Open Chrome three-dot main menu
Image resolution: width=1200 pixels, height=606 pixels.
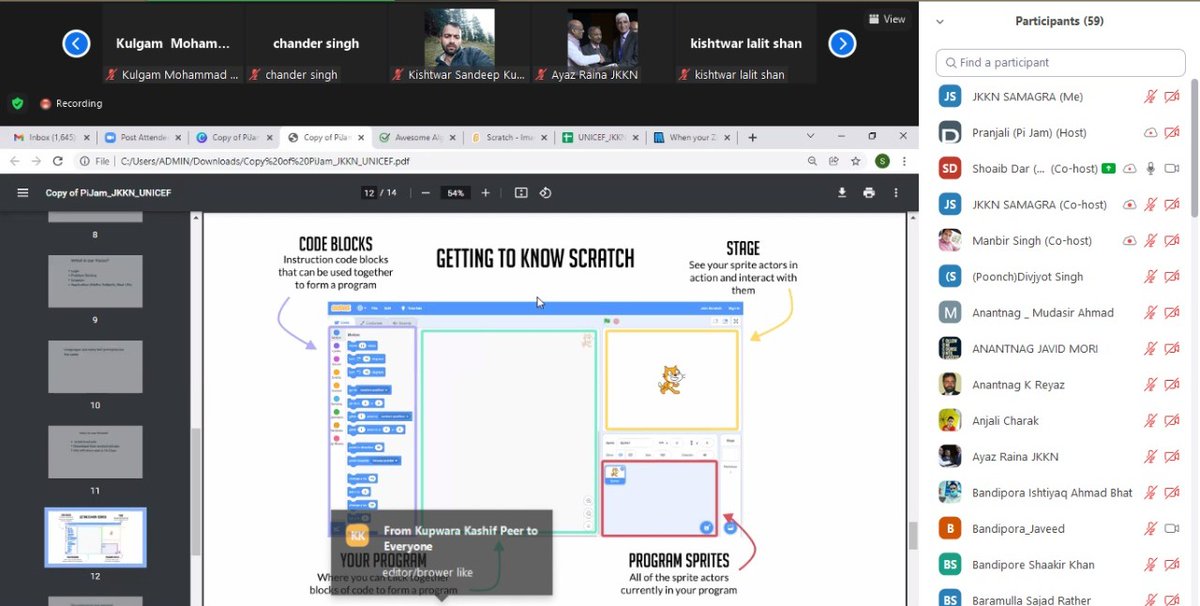click(x=904, y=160)
